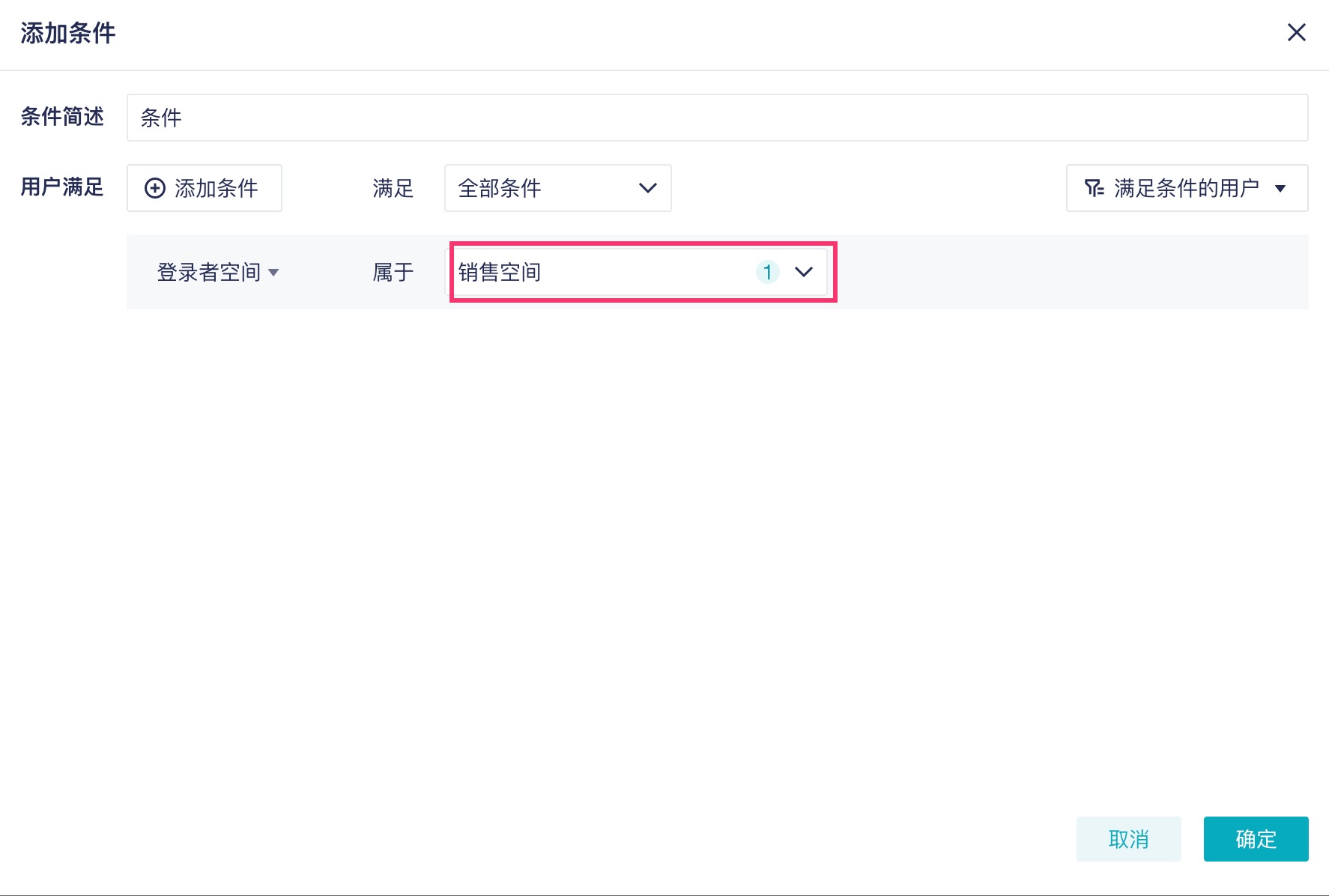The height and width of the screenshot is (896, 1329).
Task: Click the selected count badge 1
Action: click(x=767, y=272)
